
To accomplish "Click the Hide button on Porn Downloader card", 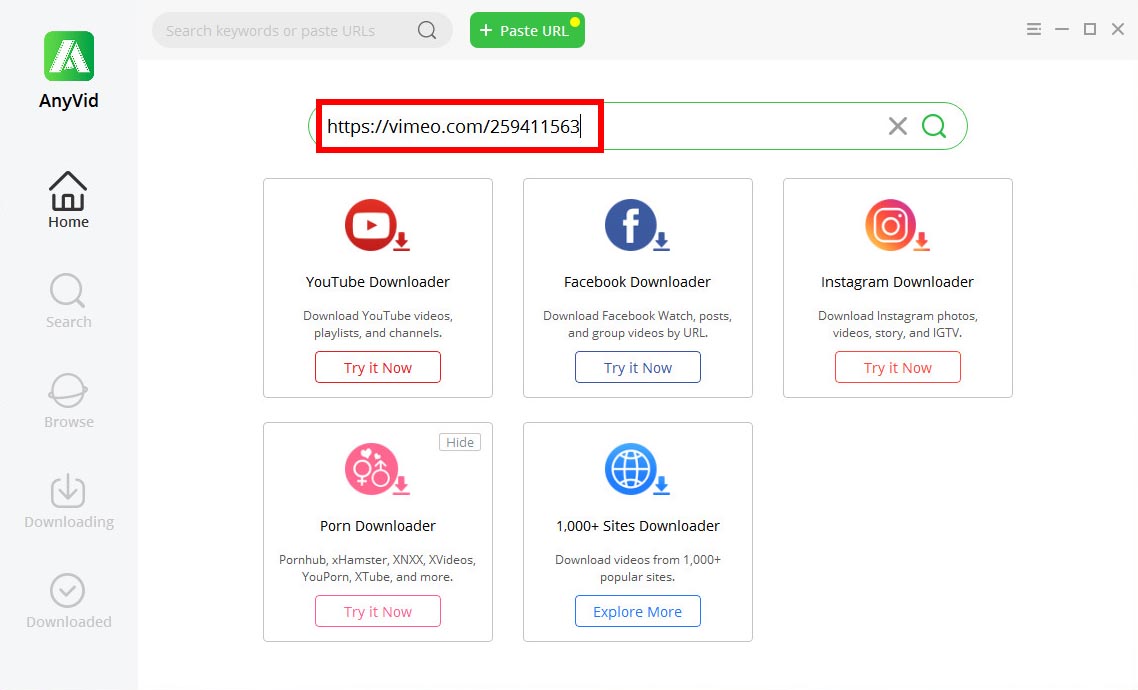I will 460,443.
